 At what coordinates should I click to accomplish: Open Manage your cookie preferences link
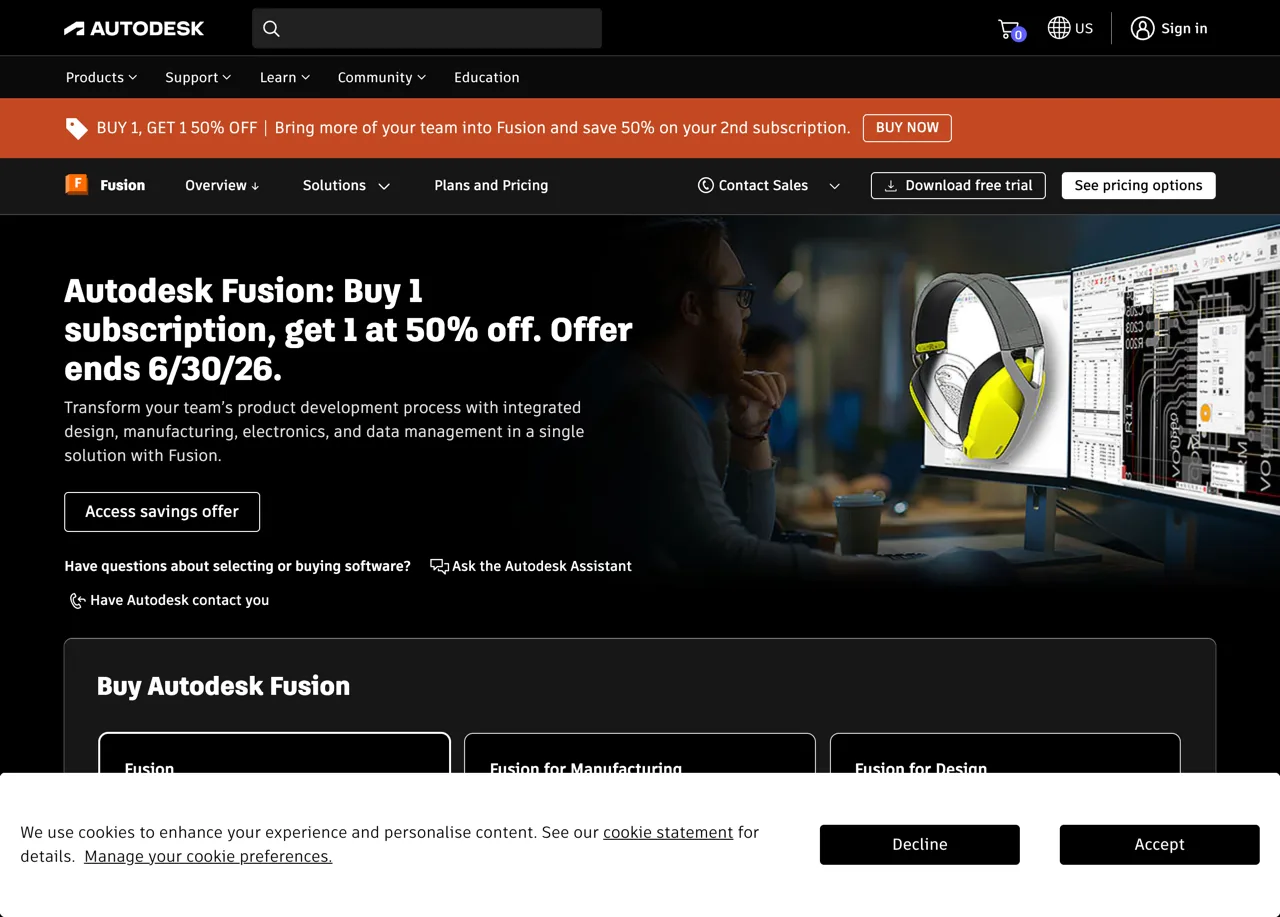208,856
